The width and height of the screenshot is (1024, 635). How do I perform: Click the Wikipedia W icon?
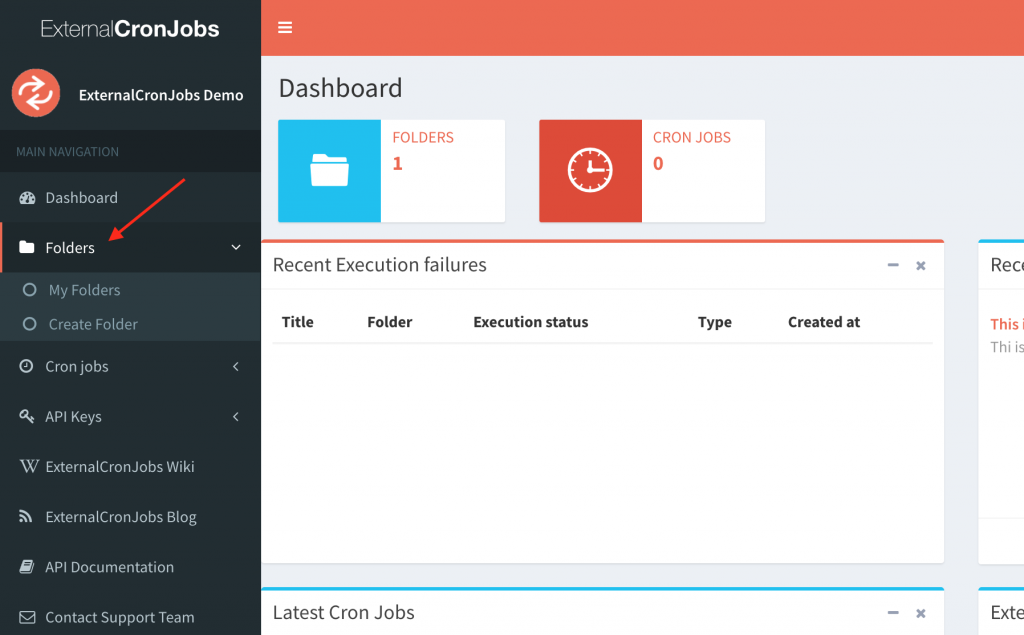[x=29, y=466]
